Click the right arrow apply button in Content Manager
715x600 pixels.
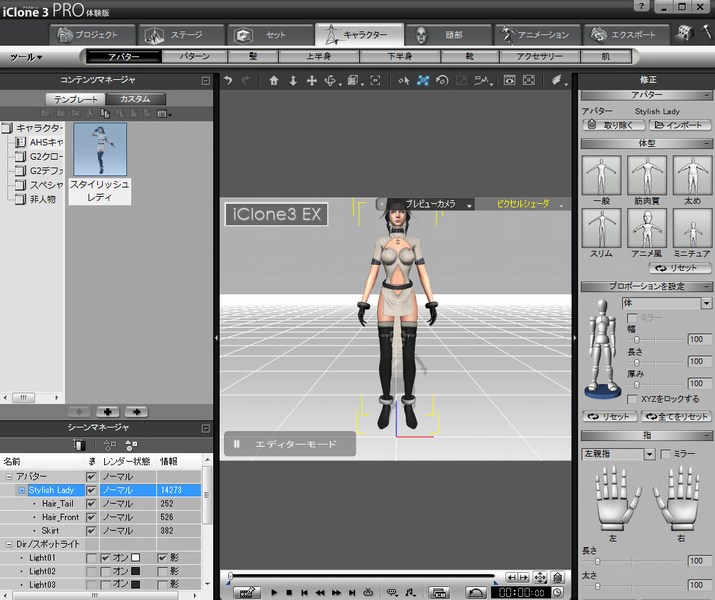point(136,412)
